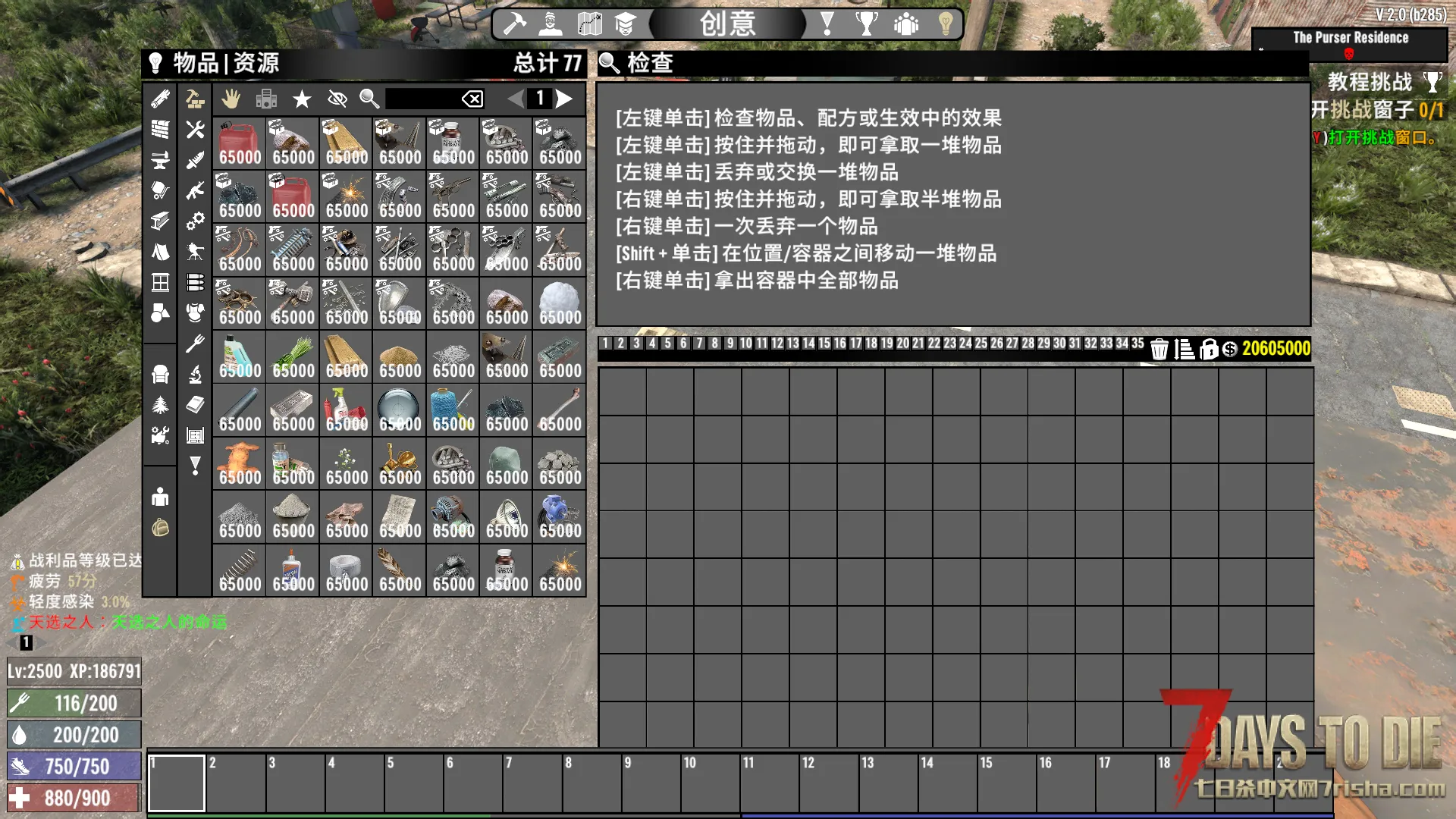
Task: Switch to backpack page 2
Action: click(621, 344)
